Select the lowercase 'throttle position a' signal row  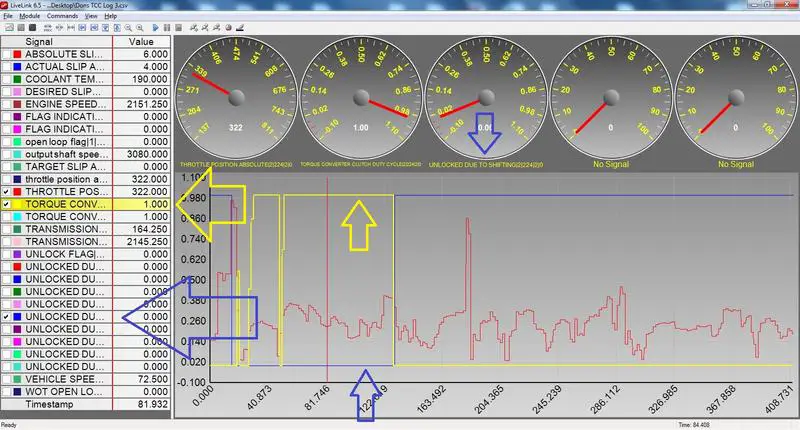click(85, 179)
